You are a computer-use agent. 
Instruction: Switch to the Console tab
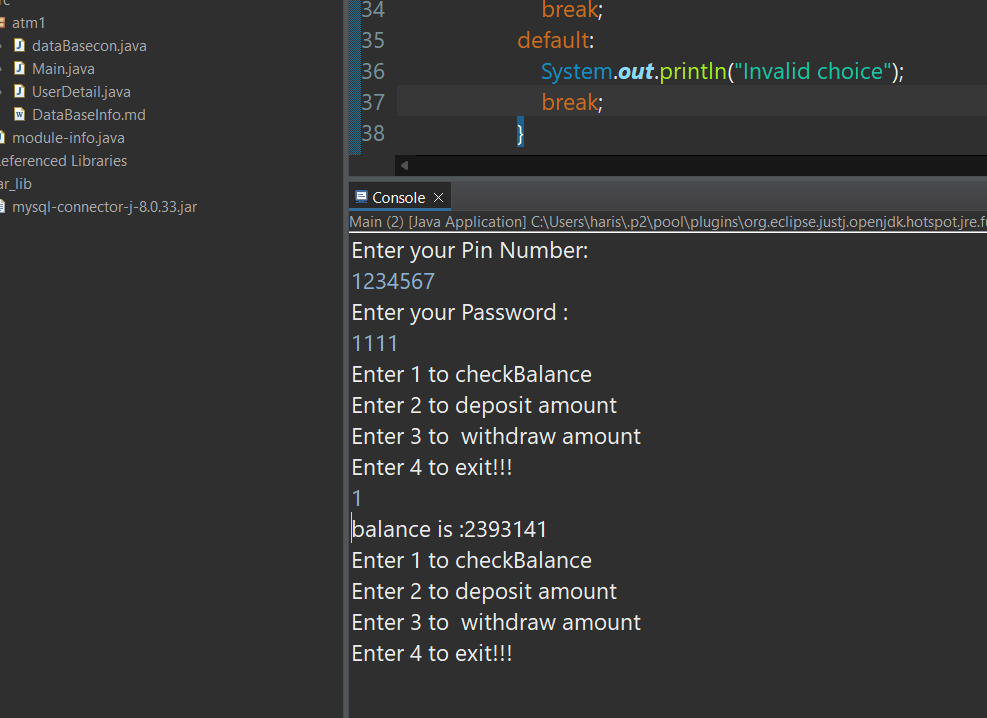pos(398,198)
